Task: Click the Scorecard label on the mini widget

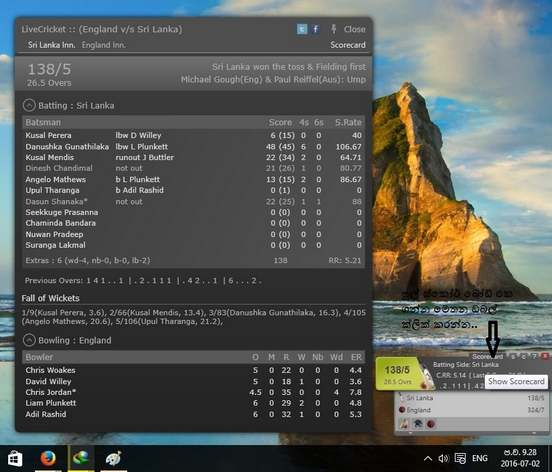Action: [487, 356]
